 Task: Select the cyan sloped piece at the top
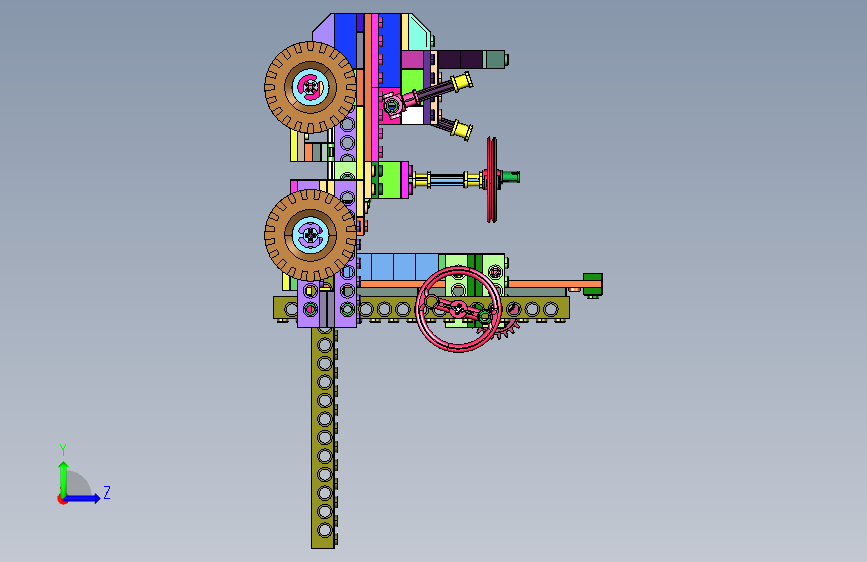[x=419, y=32]
